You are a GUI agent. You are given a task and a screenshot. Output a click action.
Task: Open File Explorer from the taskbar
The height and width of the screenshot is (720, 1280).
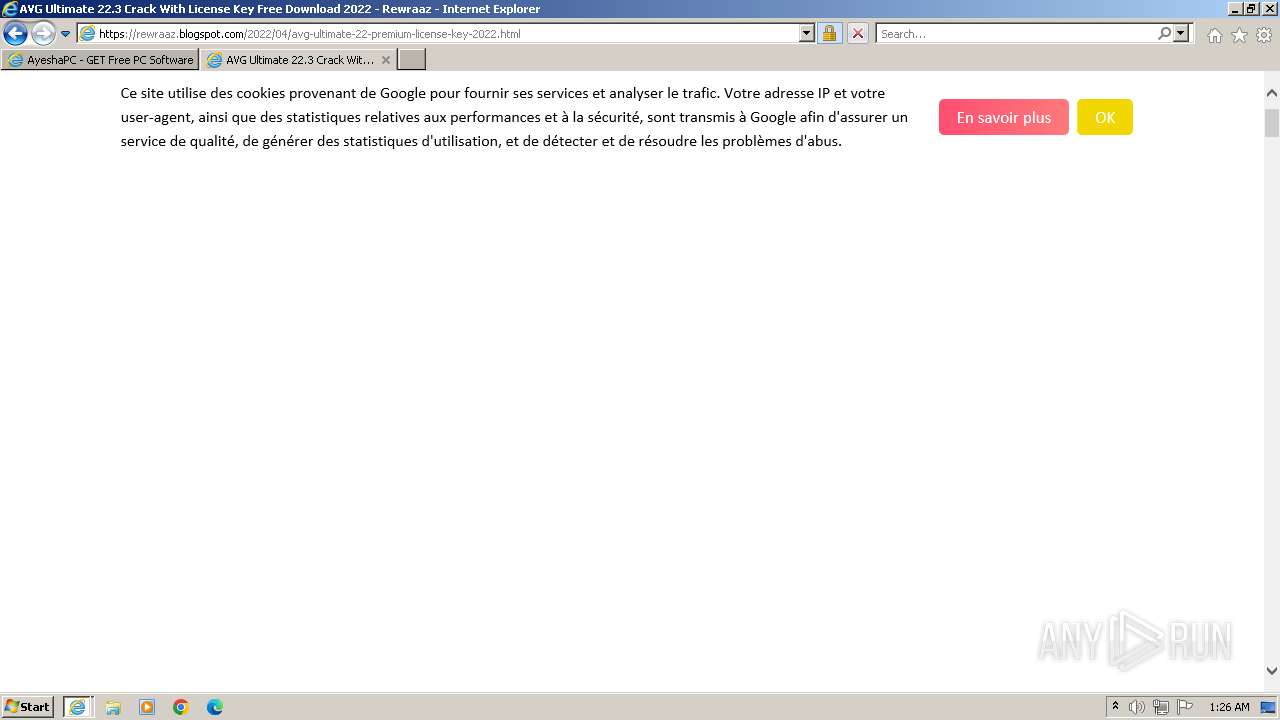113,707
